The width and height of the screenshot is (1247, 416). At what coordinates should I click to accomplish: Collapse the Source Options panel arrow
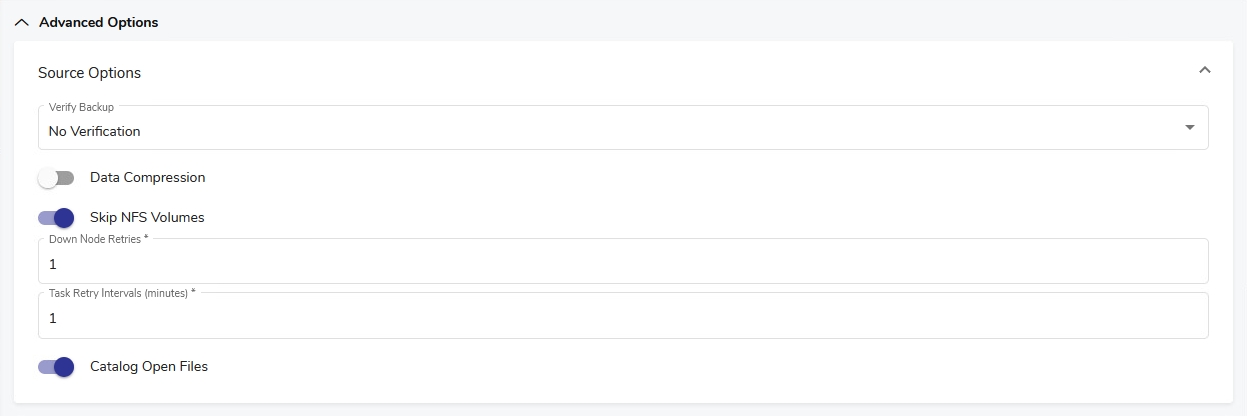(1205, 70)
